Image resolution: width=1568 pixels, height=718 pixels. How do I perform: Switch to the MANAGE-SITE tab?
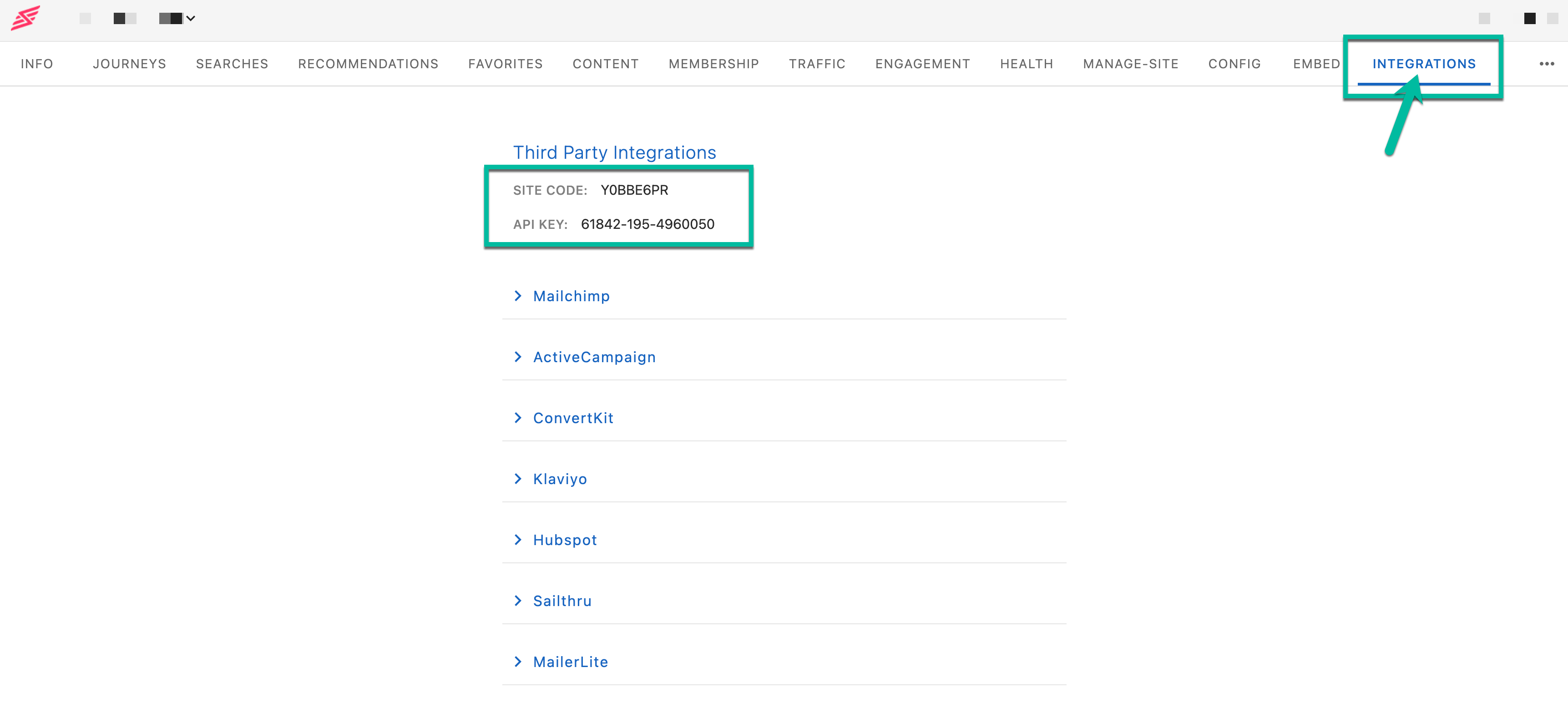point(1130,64)
